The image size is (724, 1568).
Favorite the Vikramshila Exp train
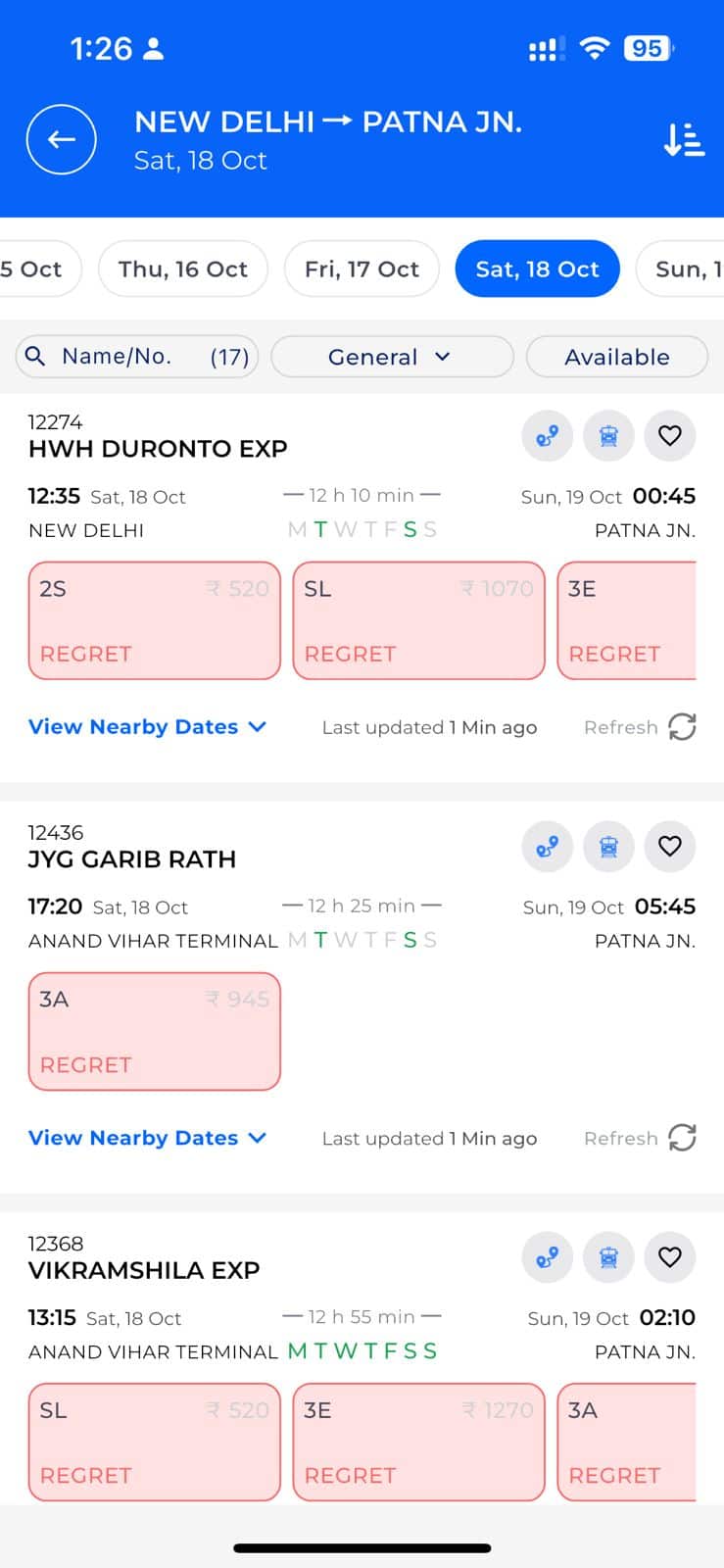pyautogui.click(x=670, y=1256)
